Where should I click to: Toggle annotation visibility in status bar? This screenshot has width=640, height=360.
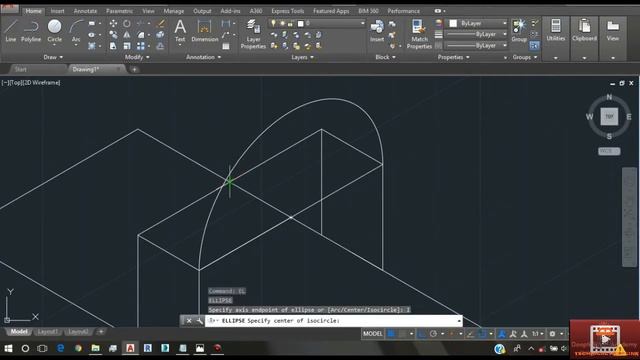point(502,334)
